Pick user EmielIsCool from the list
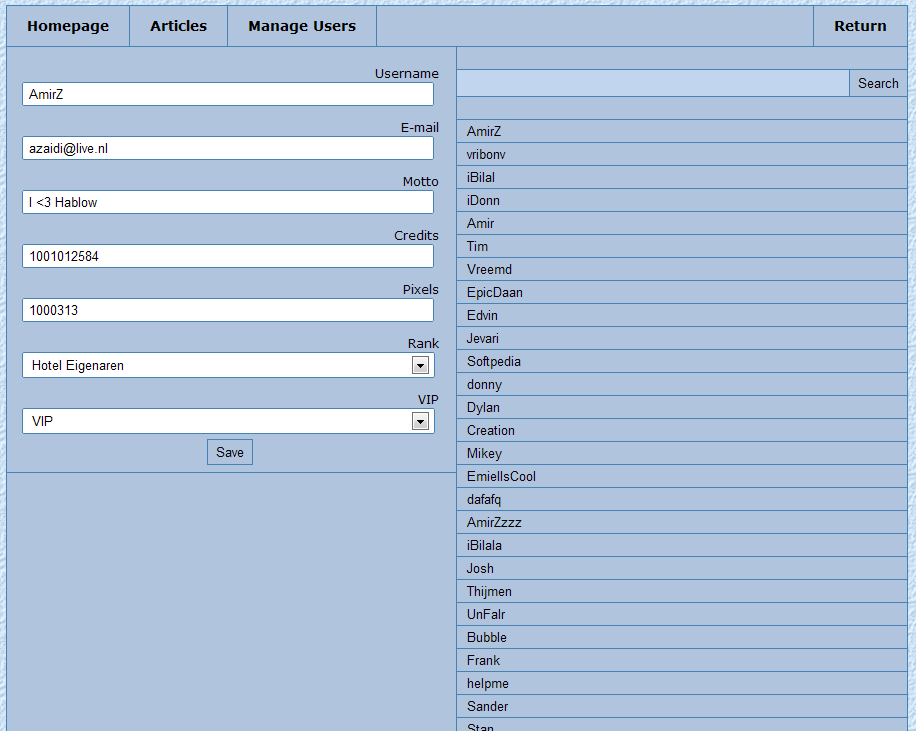This screenshot has height=731, width=916. tap(501, 476)
